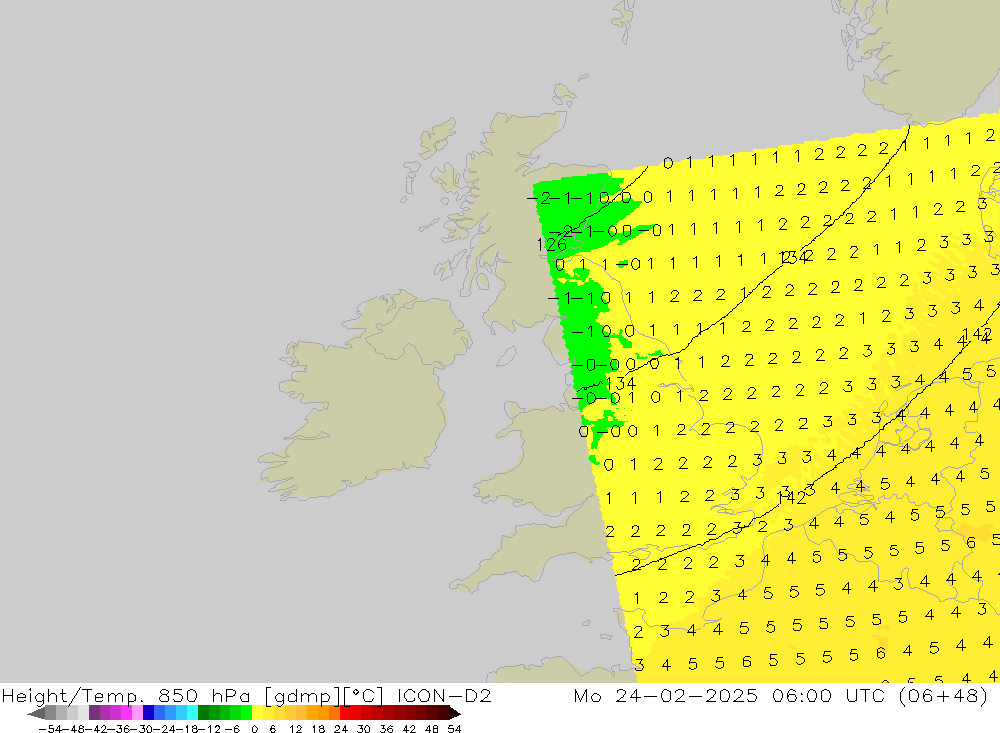The height and width of the screenshot is (733, 1000).
Task: Click the '126' contour height label
Action: pos(552,245)
